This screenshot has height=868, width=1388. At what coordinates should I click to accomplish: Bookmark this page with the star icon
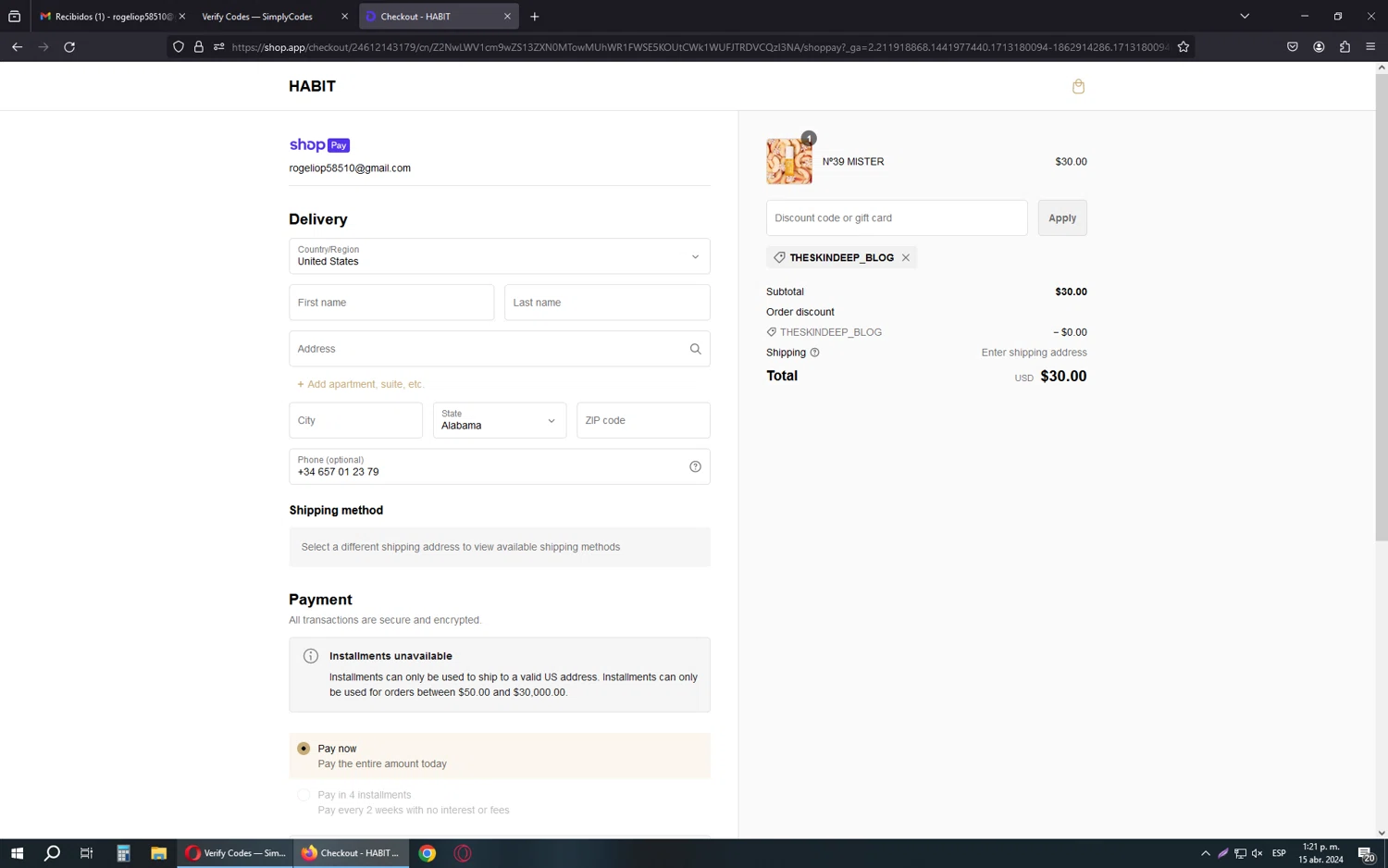tap(1184, 47)
